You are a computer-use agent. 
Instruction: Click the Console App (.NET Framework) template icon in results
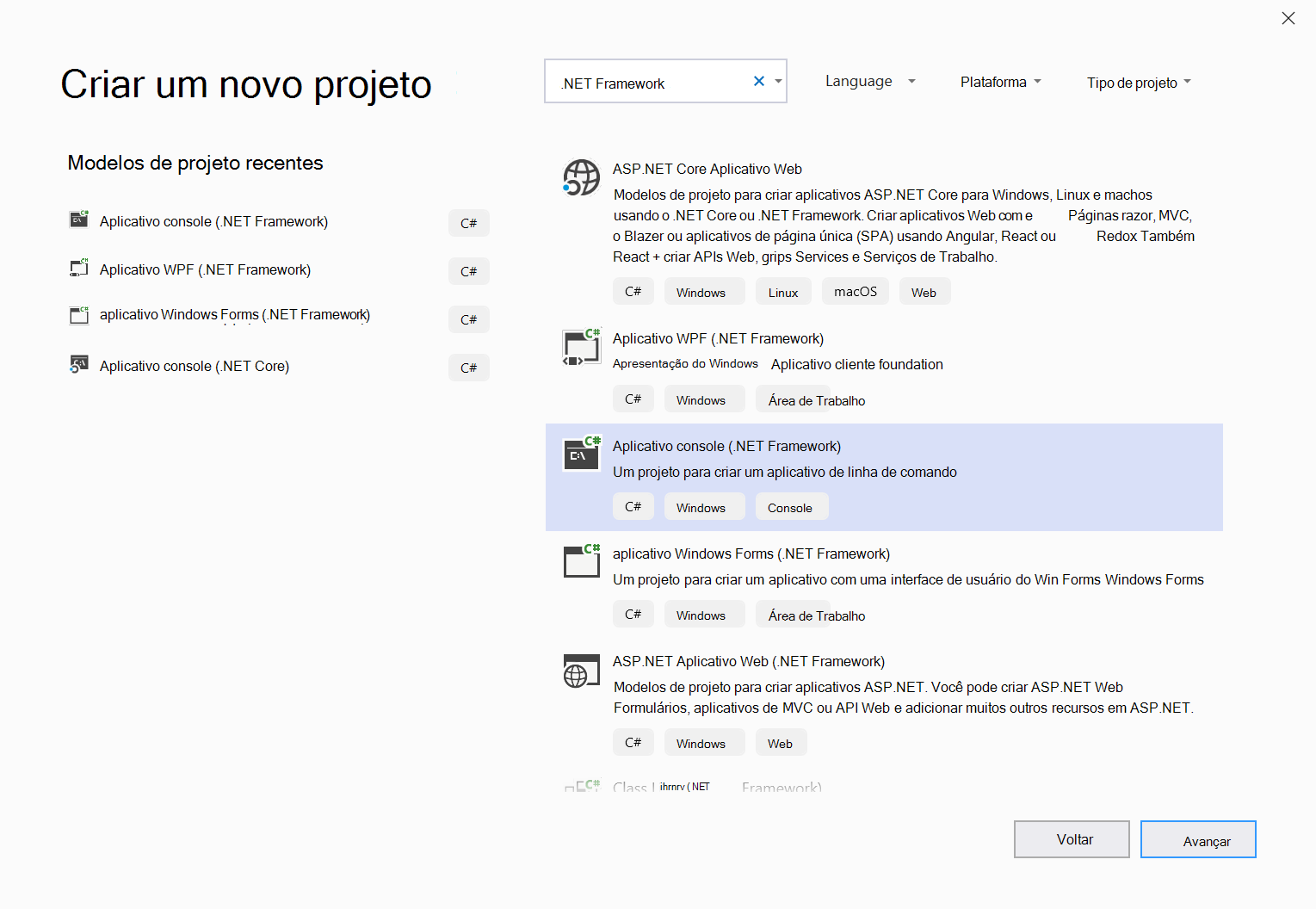point(581,454)
